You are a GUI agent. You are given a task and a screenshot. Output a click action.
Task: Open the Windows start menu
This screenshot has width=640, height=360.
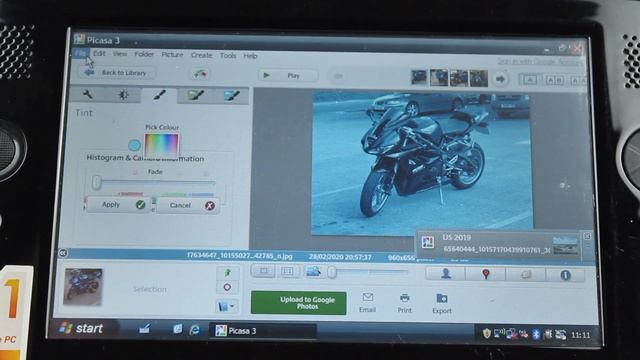point(83,329)
